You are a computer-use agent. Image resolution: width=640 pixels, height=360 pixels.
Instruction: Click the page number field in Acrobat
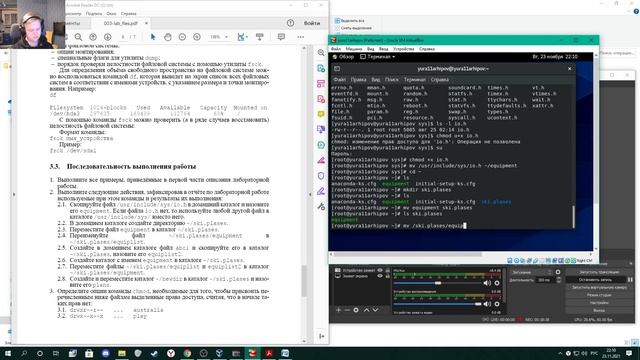123,37
